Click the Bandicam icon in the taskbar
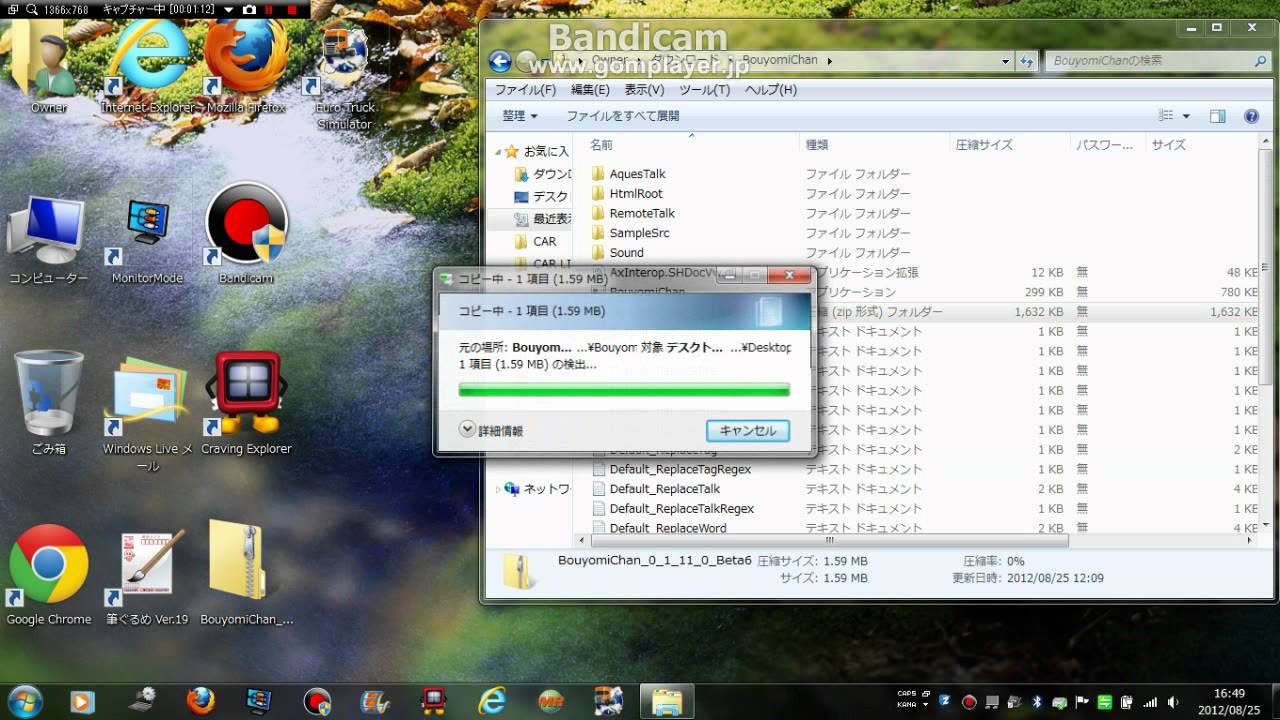The image size is (1280, 720). tap(317, 702)
